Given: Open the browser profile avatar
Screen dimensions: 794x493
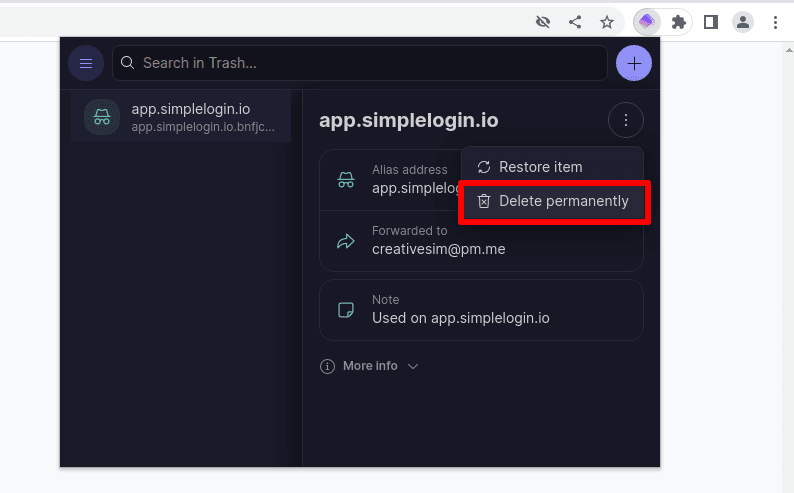Looking at the screenshot, I should (743, 22).
